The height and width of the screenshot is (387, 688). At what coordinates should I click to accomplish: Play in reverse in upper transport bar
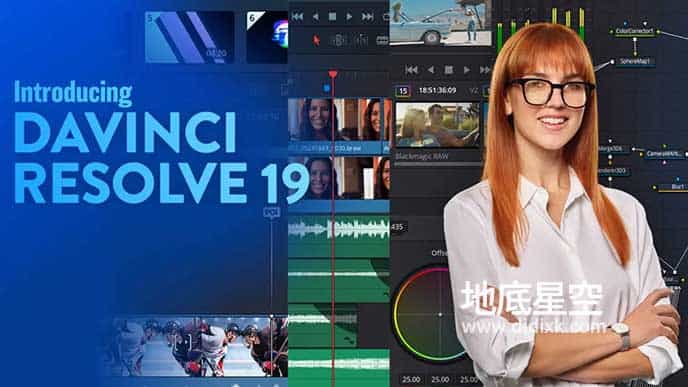[315, 17]
